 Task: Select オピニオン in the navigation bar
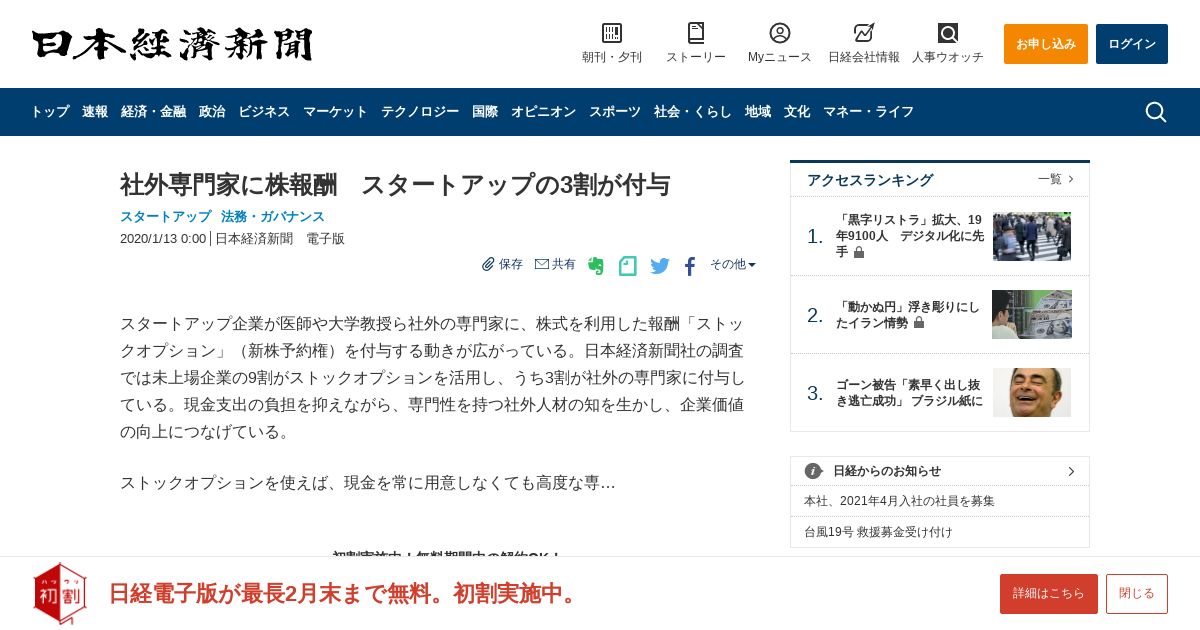[543, 112]
